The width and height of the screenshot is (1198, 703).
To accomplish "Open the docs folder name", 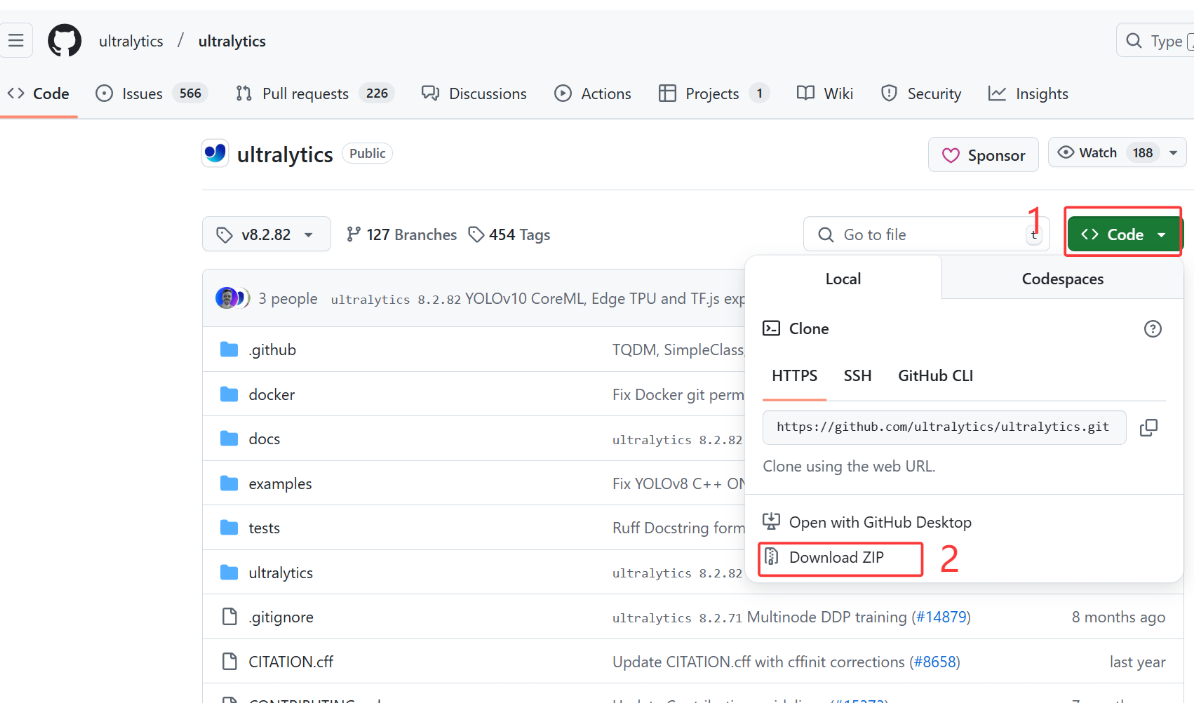I will [264, 439].
